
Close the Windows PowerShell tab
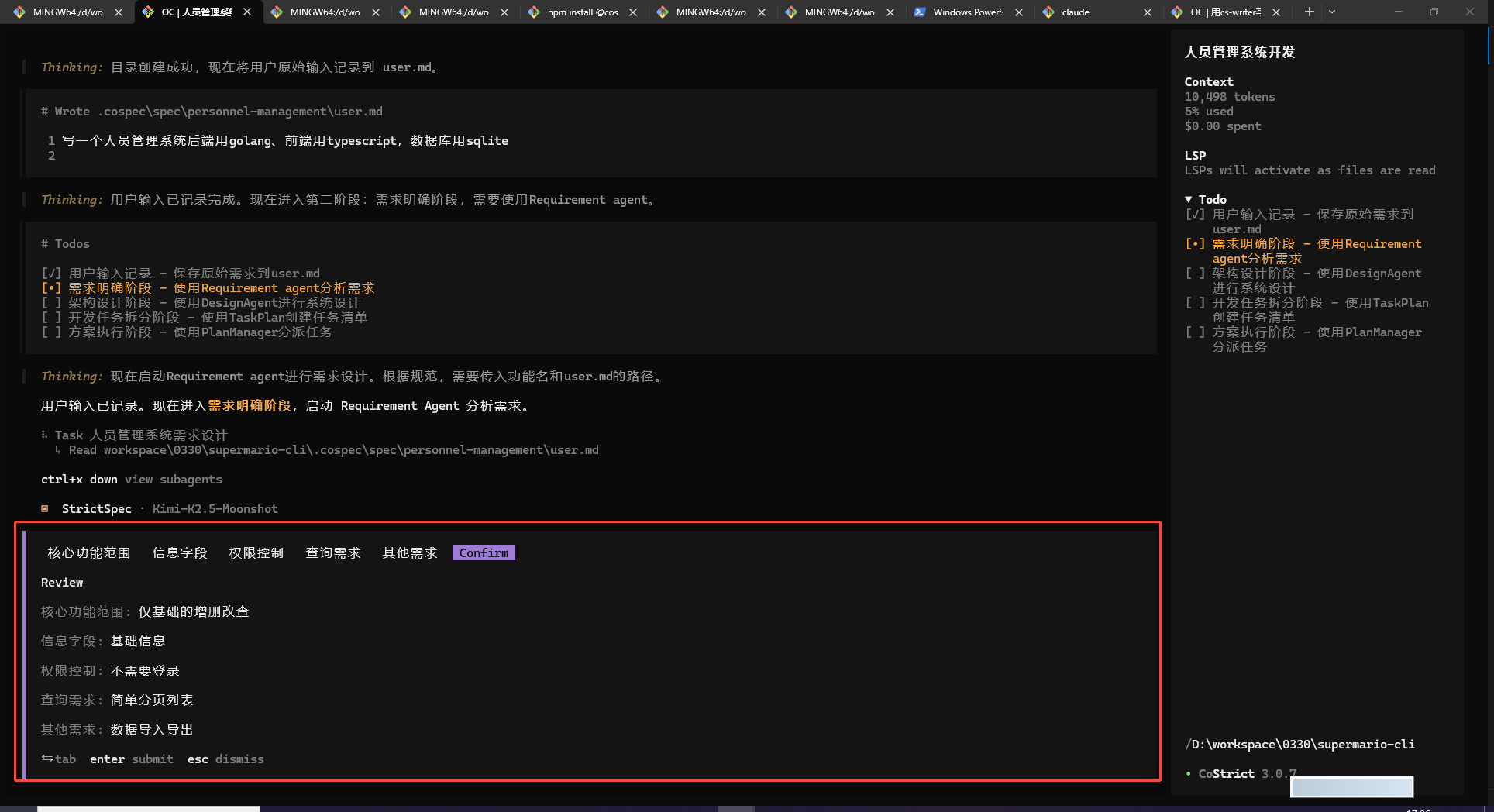[1019, 12]
